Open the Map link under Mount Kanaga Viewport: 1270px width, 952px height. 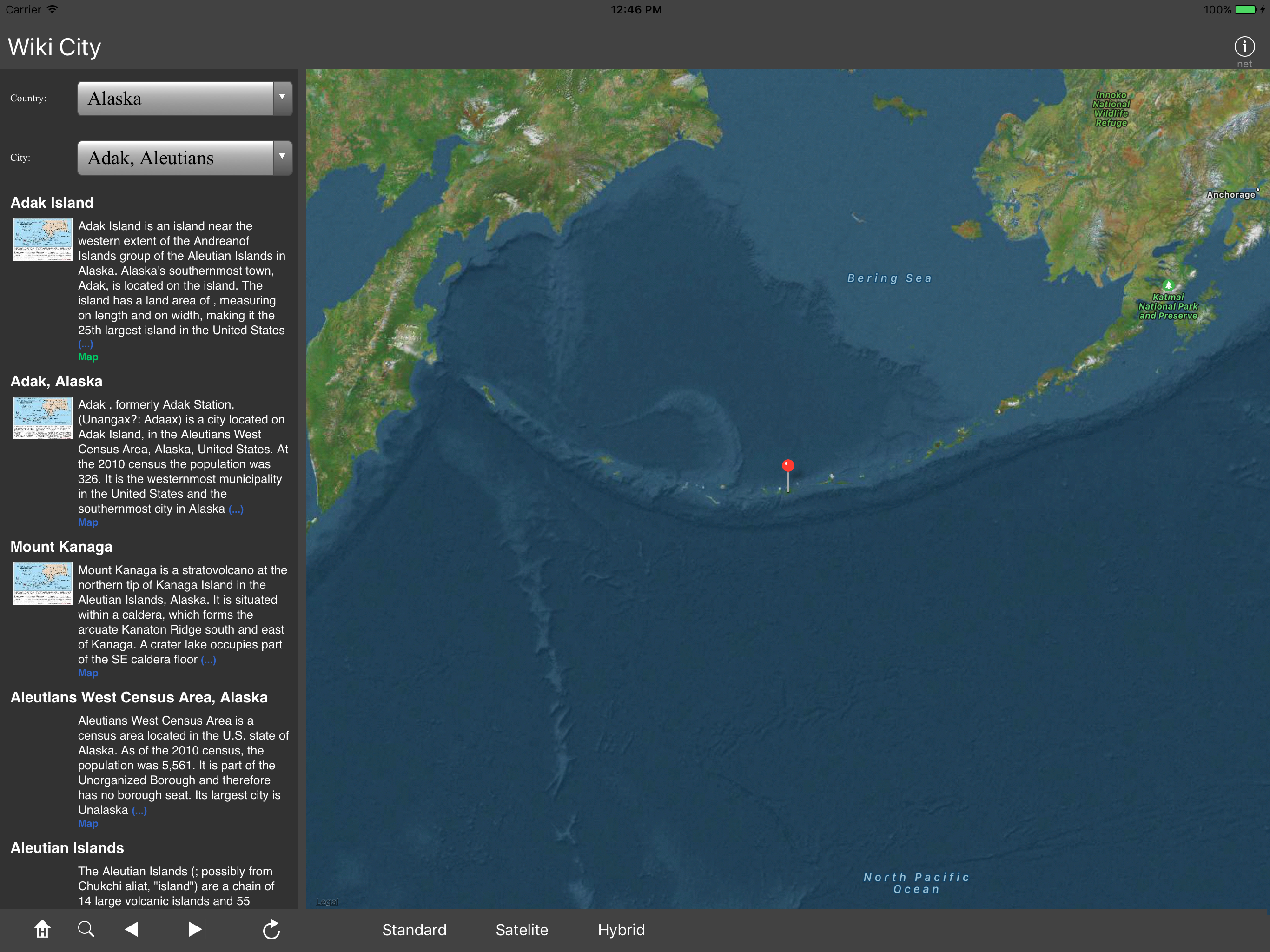tap(88, 673)
